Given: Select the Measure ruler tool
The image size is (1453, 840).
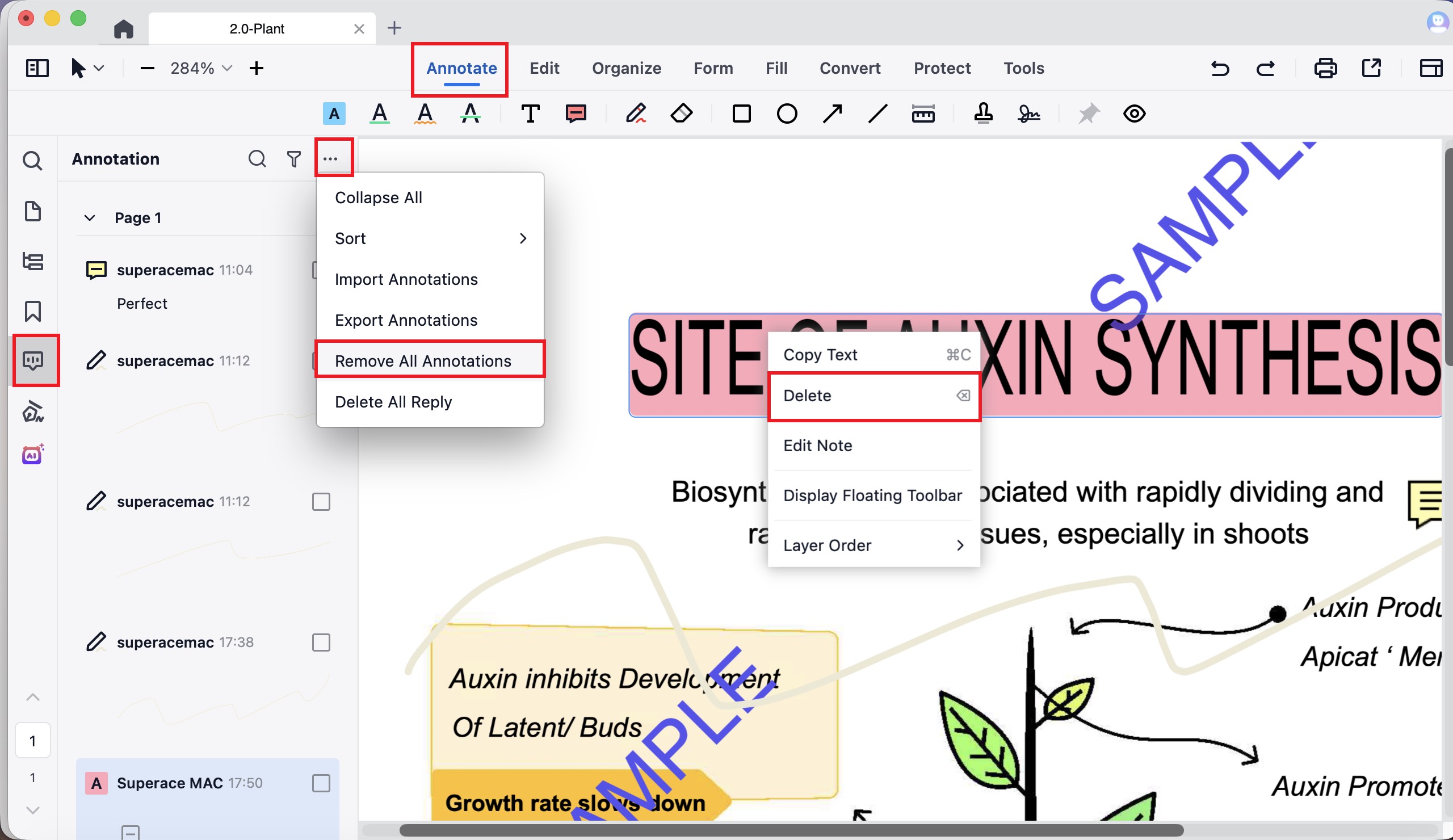Looking at the screenshot, I should click(923, 114).
